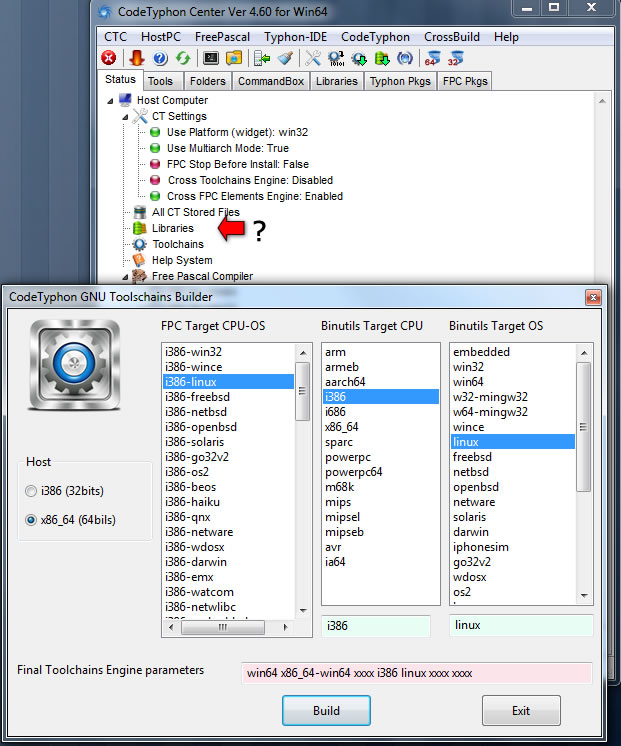Click Binutils Target OS vertical scrollbar thumb

tap(584, 427)
